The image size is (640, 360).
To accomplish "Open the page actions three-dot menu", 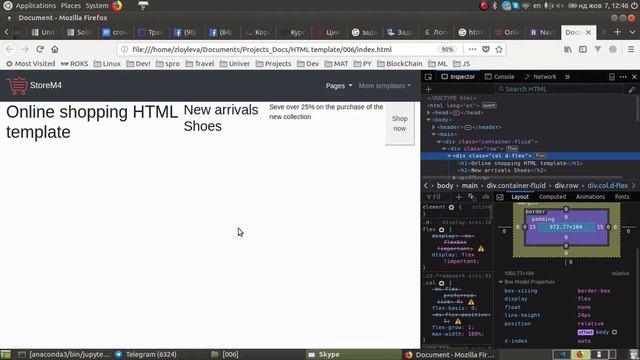I will click(x=472, y=49).
